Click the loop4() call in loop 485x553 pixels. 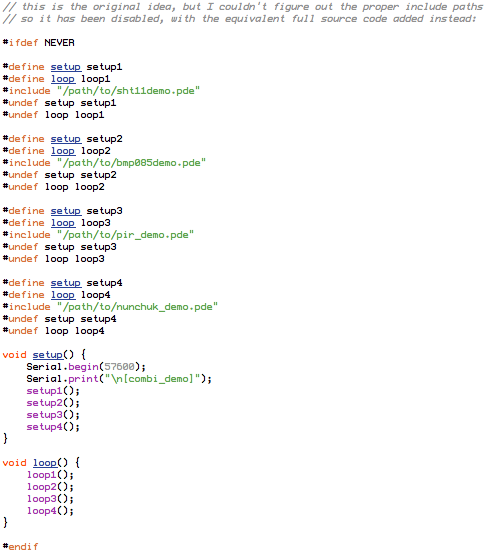pos(50,511)
